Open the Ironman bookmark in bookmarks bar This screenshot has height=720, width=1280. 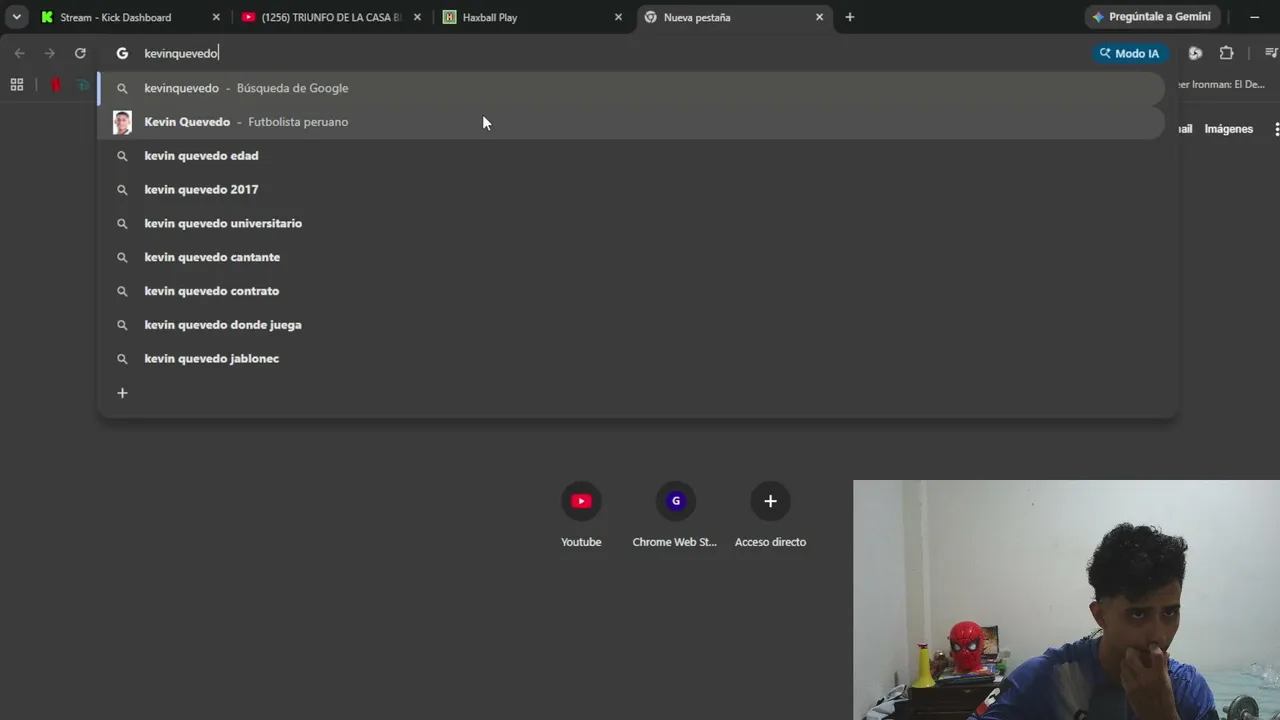[x=1221, y=85]
